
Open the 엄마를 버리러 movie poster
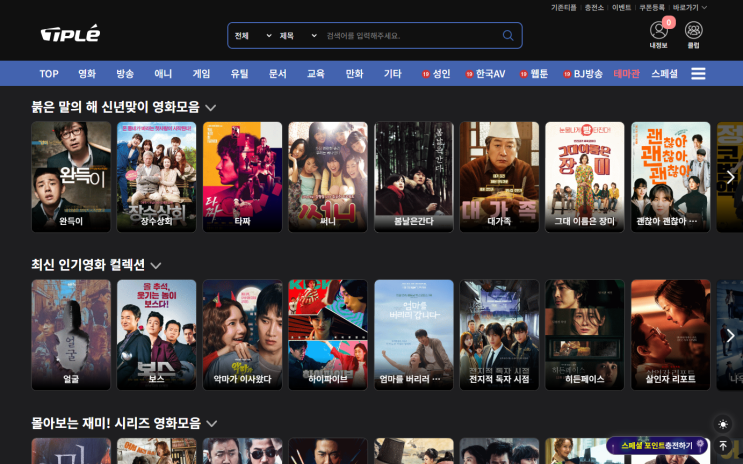(414, 335)
